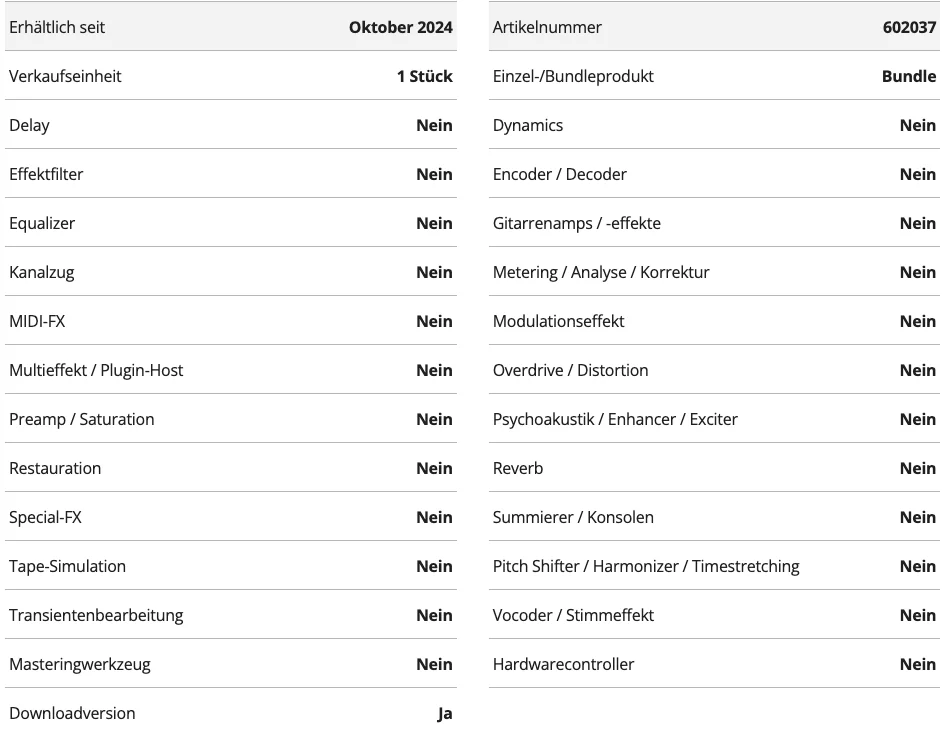Click the Delay property label
This screenshot has height=742, width=947.
coord(30,126)
